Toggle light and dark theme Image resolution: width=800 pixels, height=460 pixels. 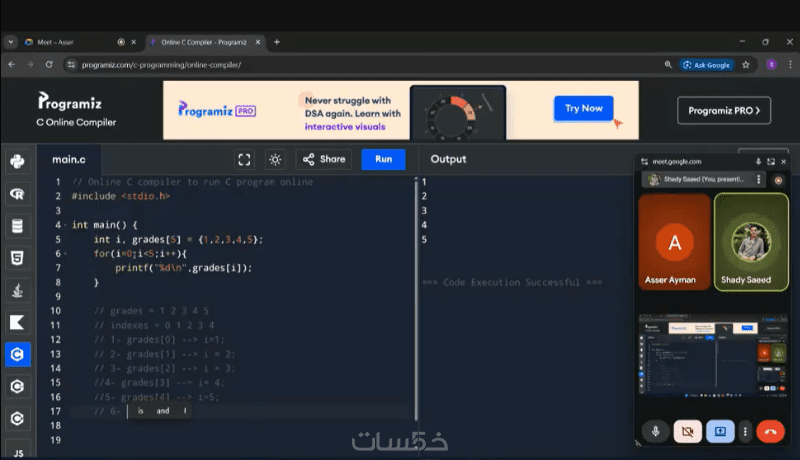click(275, 160)
